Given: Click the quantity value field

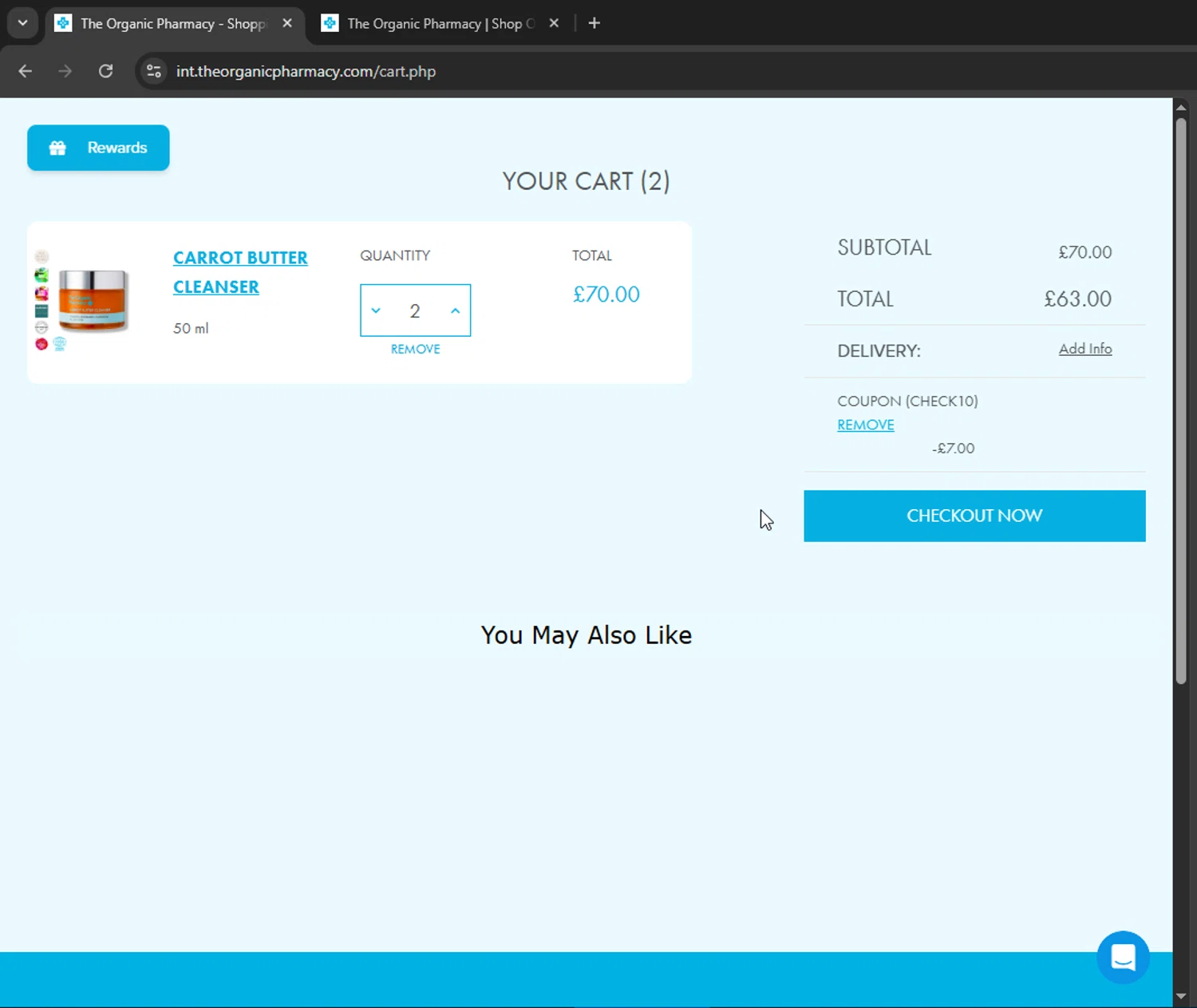Looking at the screenshot, I should coord(415,310).
